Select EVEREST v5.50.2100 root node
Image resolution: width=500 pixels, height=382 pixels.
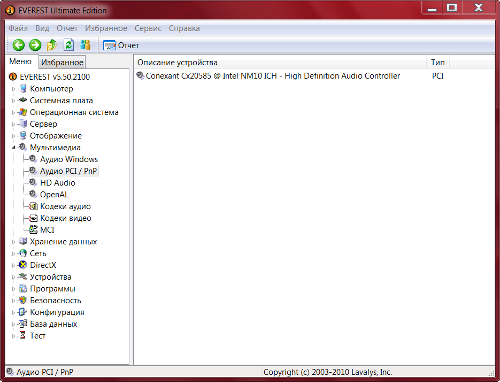click(x=55, y=77)
